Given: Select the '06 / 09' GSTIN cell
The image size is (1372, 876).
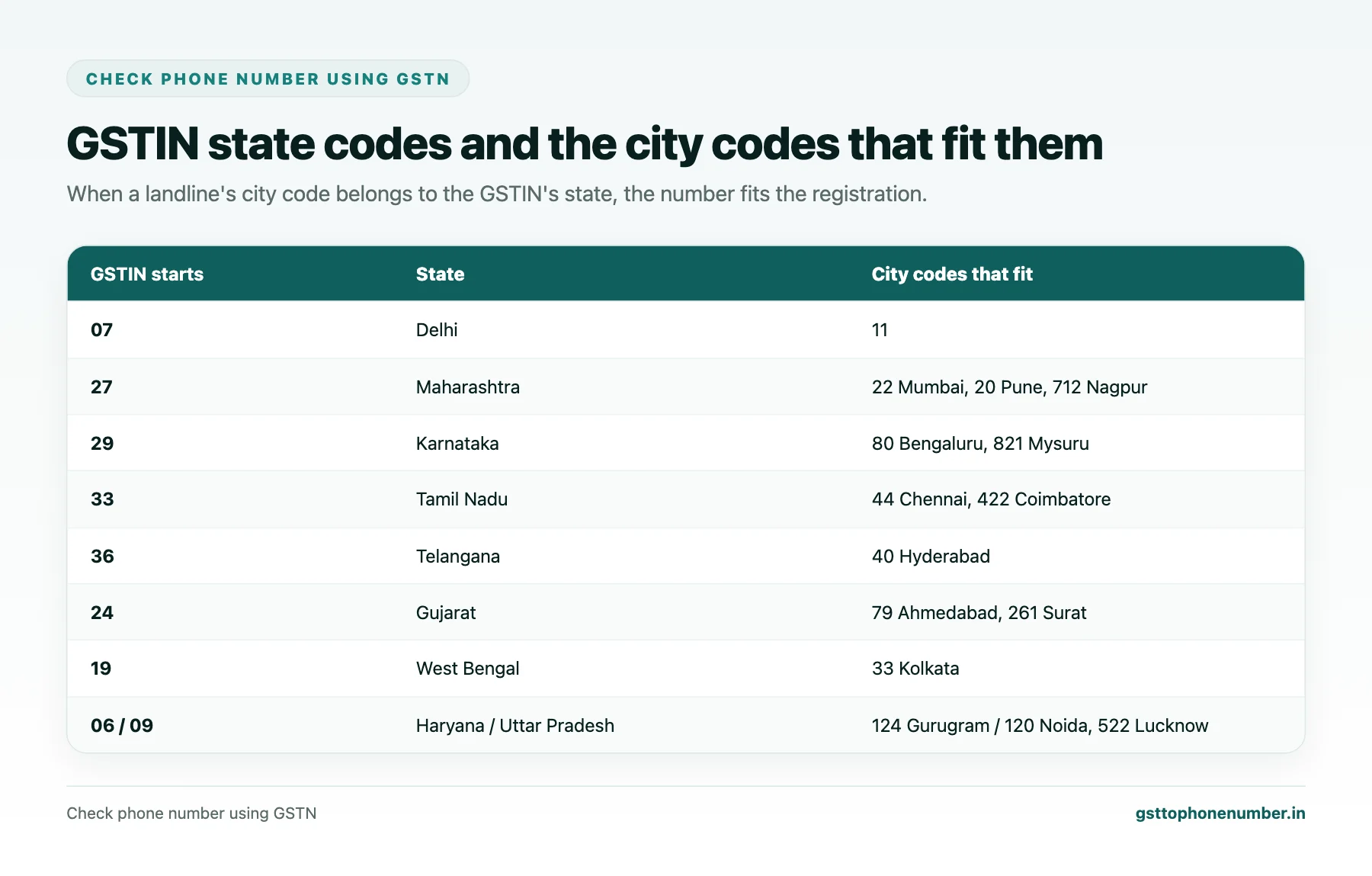Looking at the screenshot, I should 122,725.
